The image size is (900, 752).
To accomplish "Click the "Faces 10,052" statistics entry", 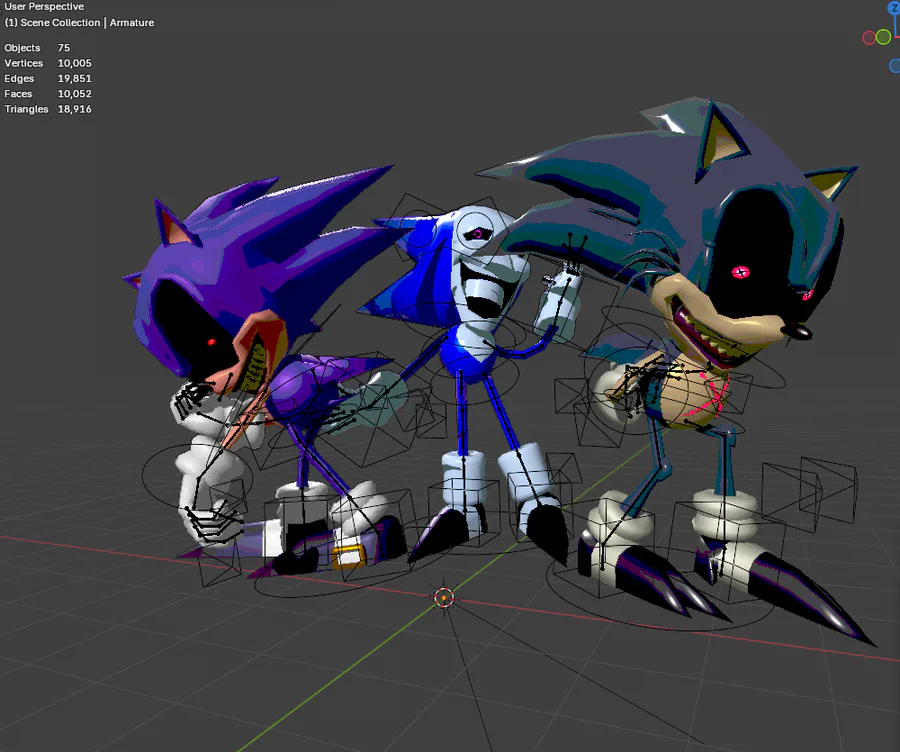I will 48,94.
